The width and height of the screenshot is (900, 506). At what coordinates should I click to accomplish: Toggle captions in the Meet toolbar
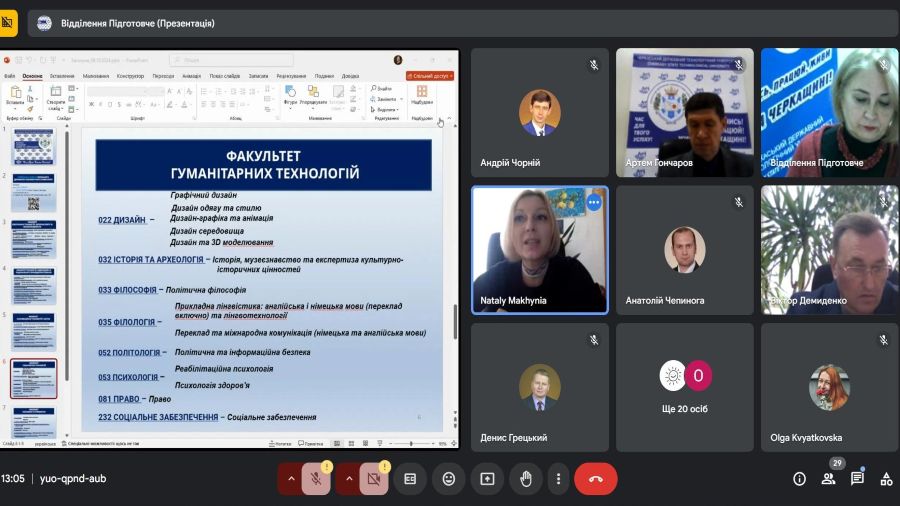pos(410,479)
